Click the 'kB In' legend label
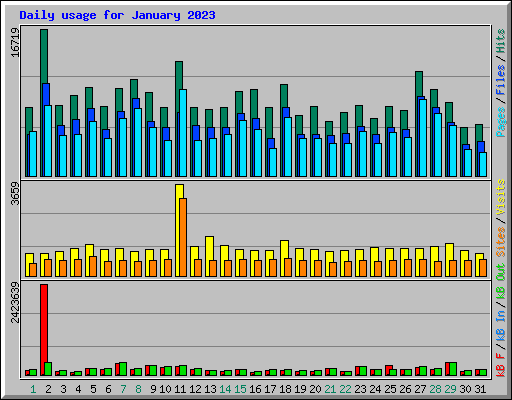512x400 pixels. [x=500, y=325]
